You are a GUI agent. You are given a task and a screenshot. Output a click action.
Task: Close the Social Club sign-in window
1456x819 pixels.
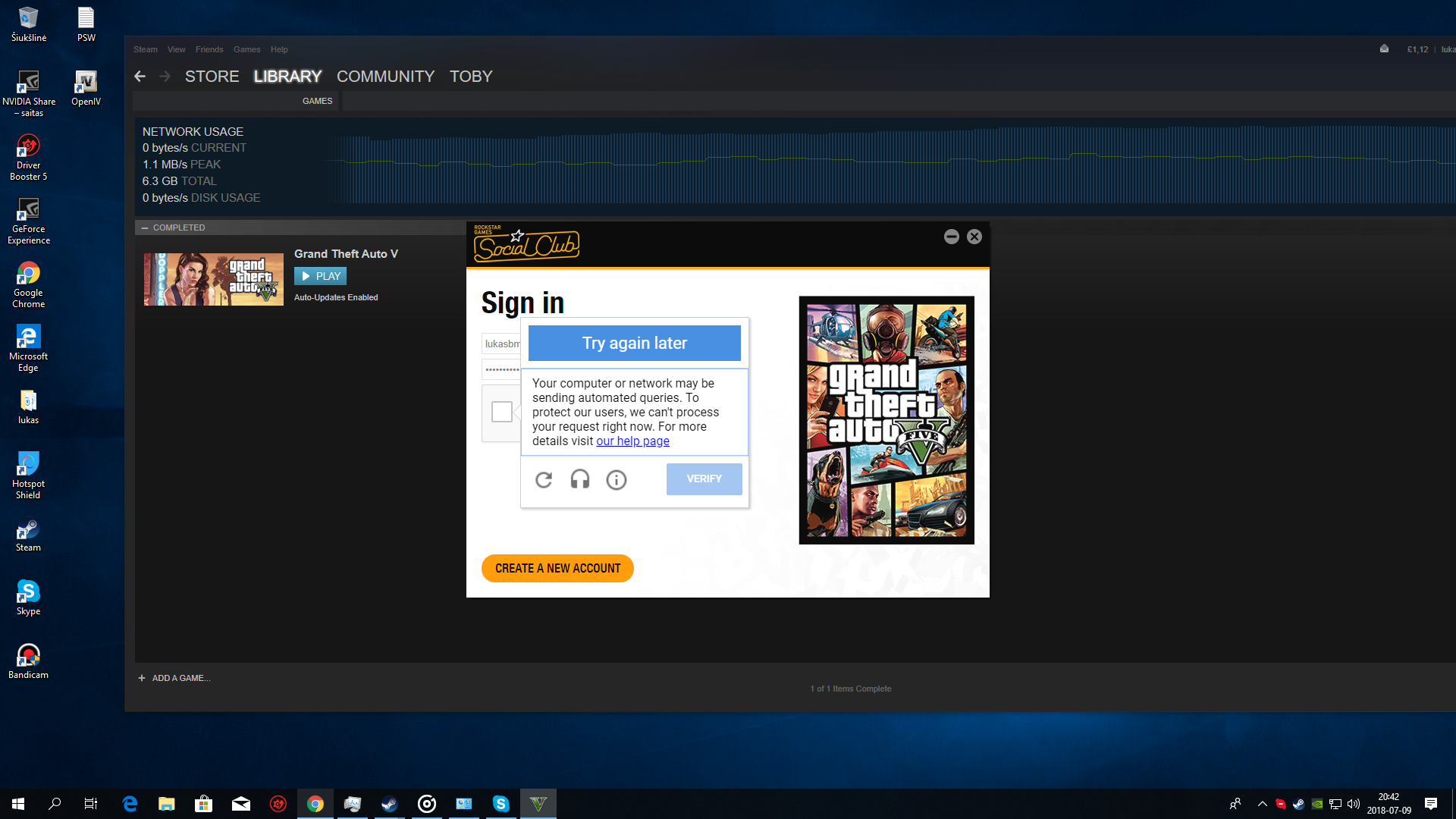pos(974,237)
